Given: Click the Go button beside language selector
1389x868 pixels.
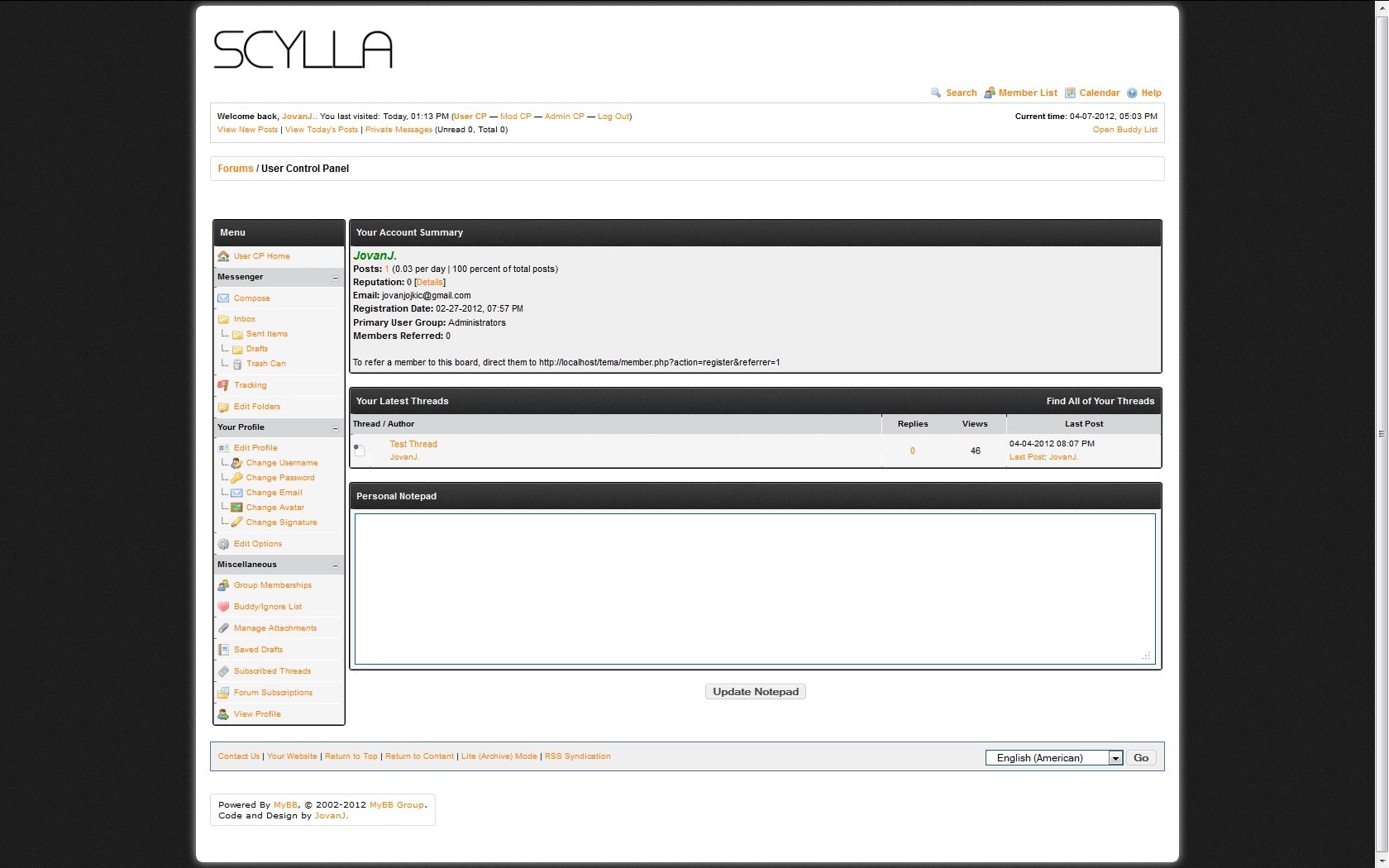Looking at the screenshot, I should [1141, 758].
